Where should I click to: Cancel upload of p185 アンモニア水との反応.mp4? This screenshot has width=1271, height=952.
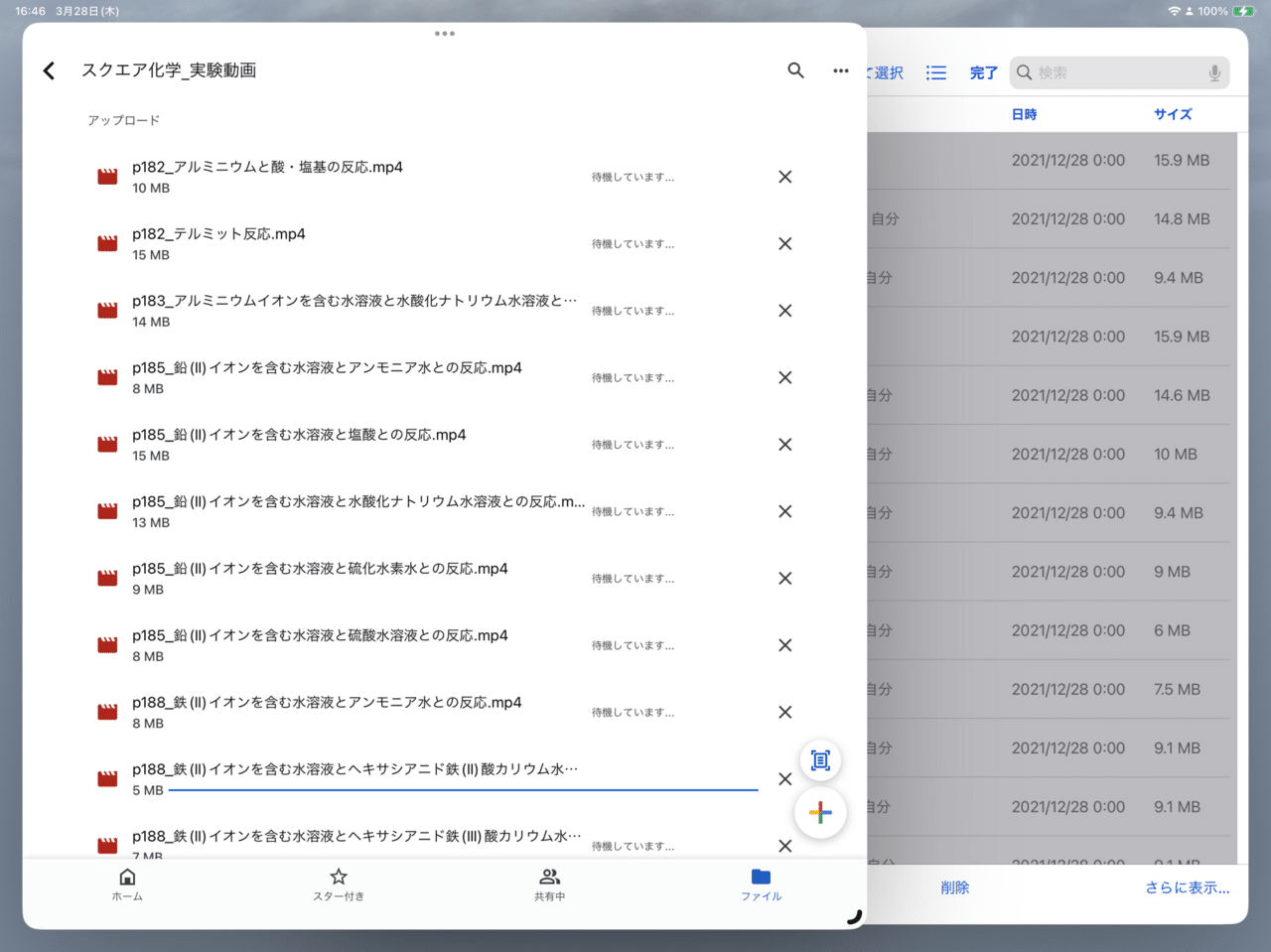click(784, 378)
